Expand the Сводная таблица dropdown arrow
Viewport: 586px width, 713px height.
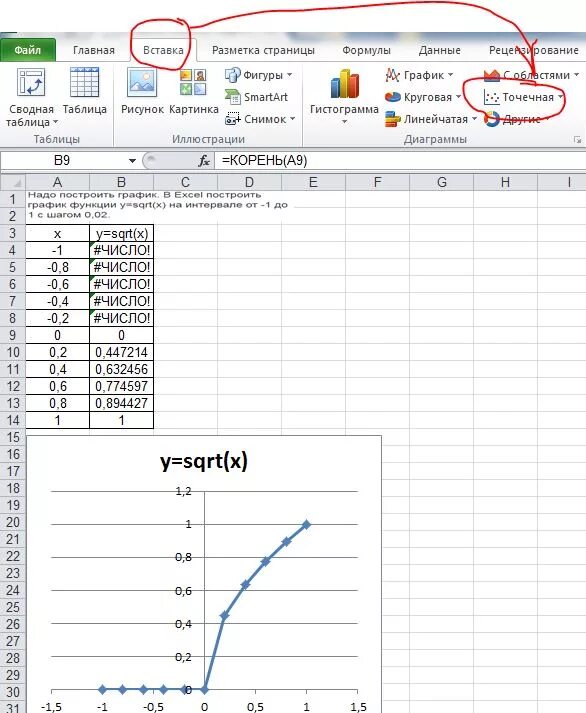coord(55,122)
